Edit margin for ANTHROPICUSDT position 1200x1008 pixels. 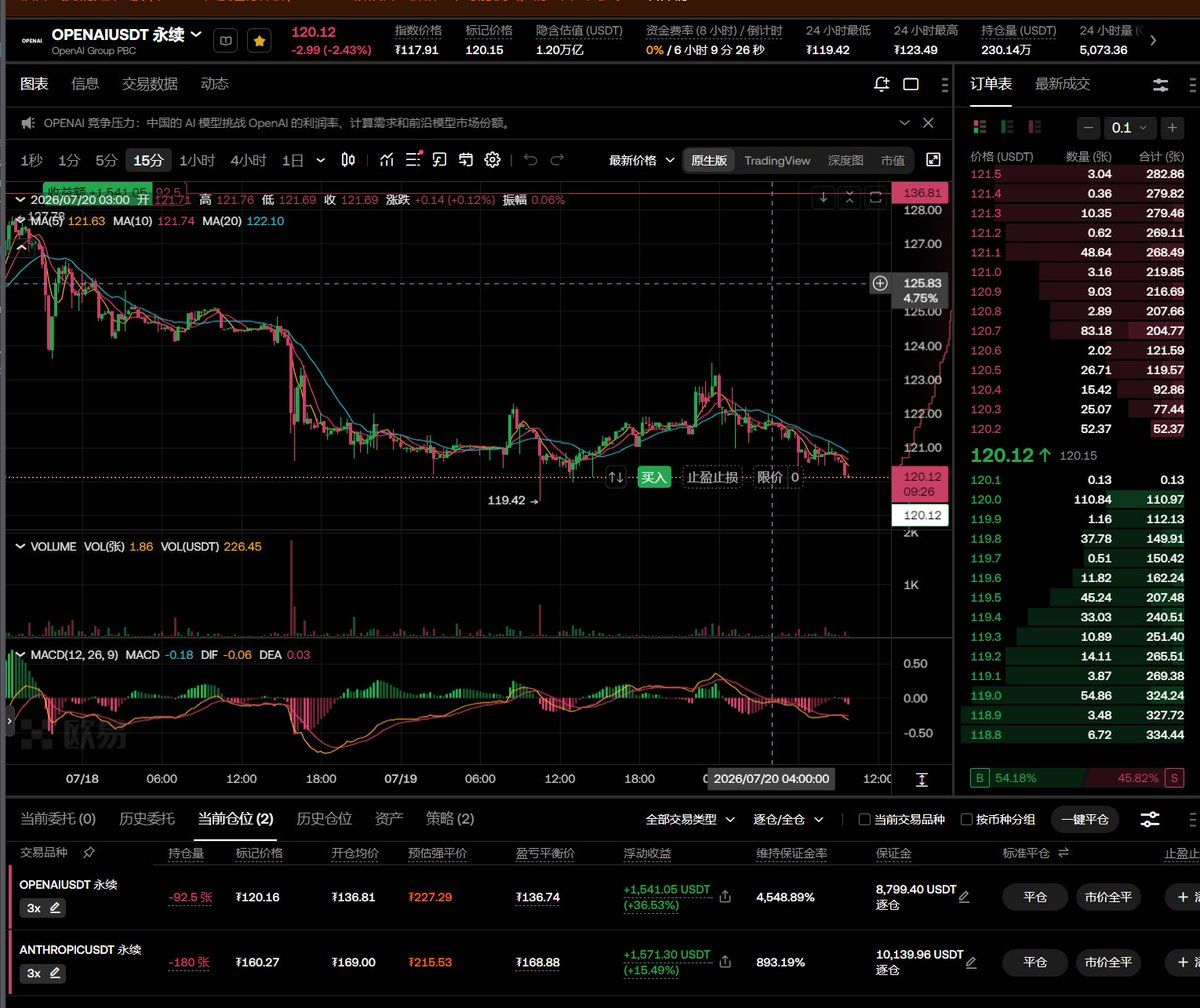(971, 963)
